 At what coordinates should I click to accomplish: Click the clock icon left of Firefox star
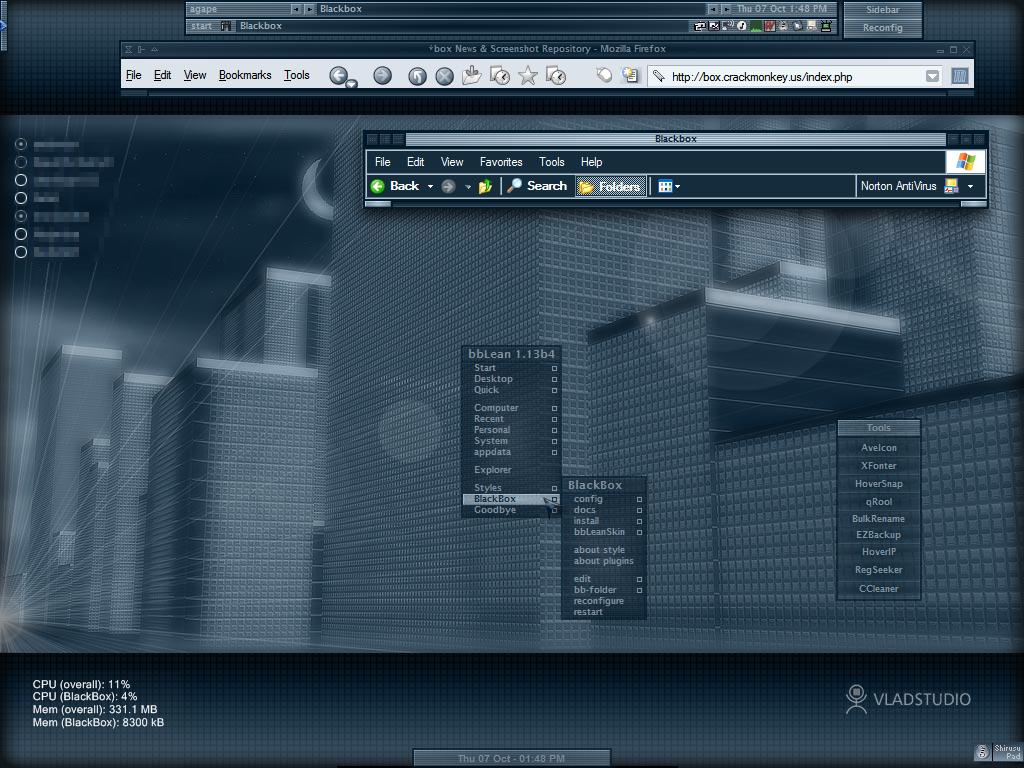pyautogui.click(x=500, y=76)
